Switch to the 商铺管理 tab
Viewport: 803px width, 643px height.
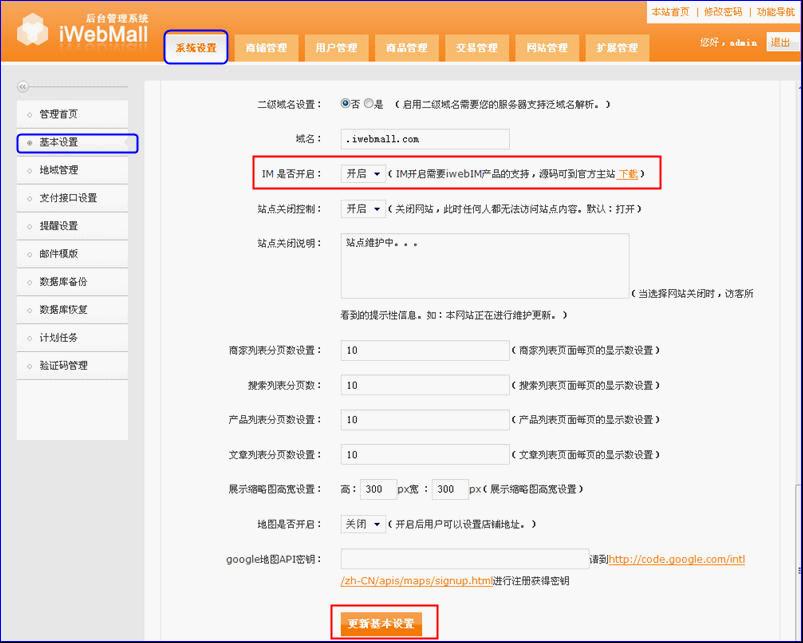point(265,47)
